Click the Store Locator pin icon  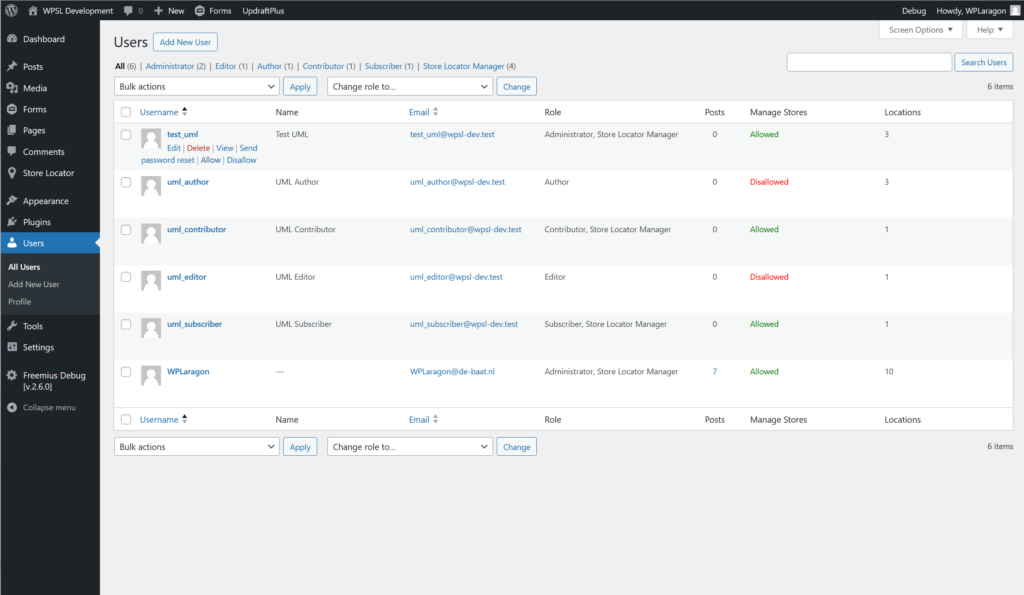pos(12,173)
